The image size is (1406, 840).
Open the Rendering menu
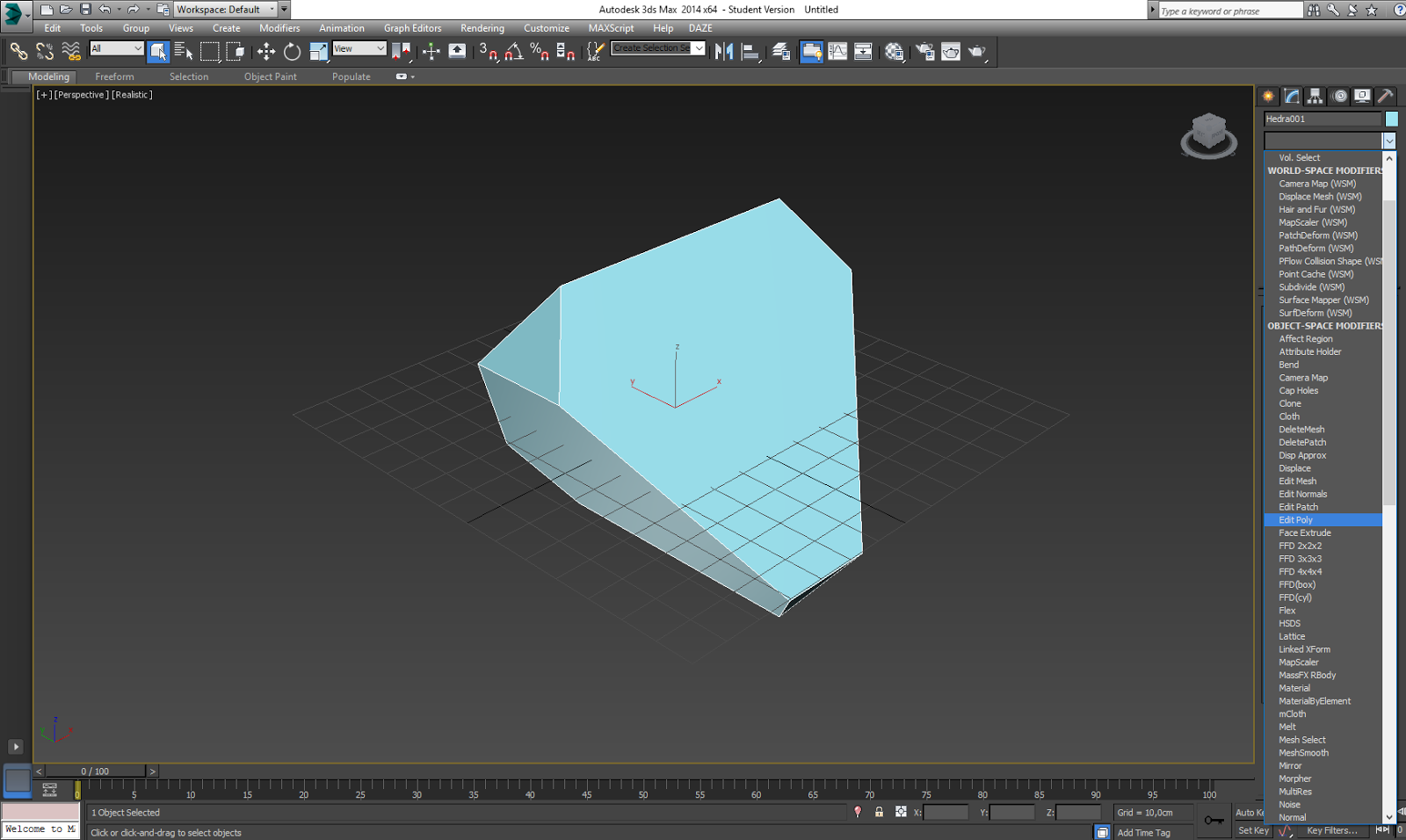[x=482, y=28]
